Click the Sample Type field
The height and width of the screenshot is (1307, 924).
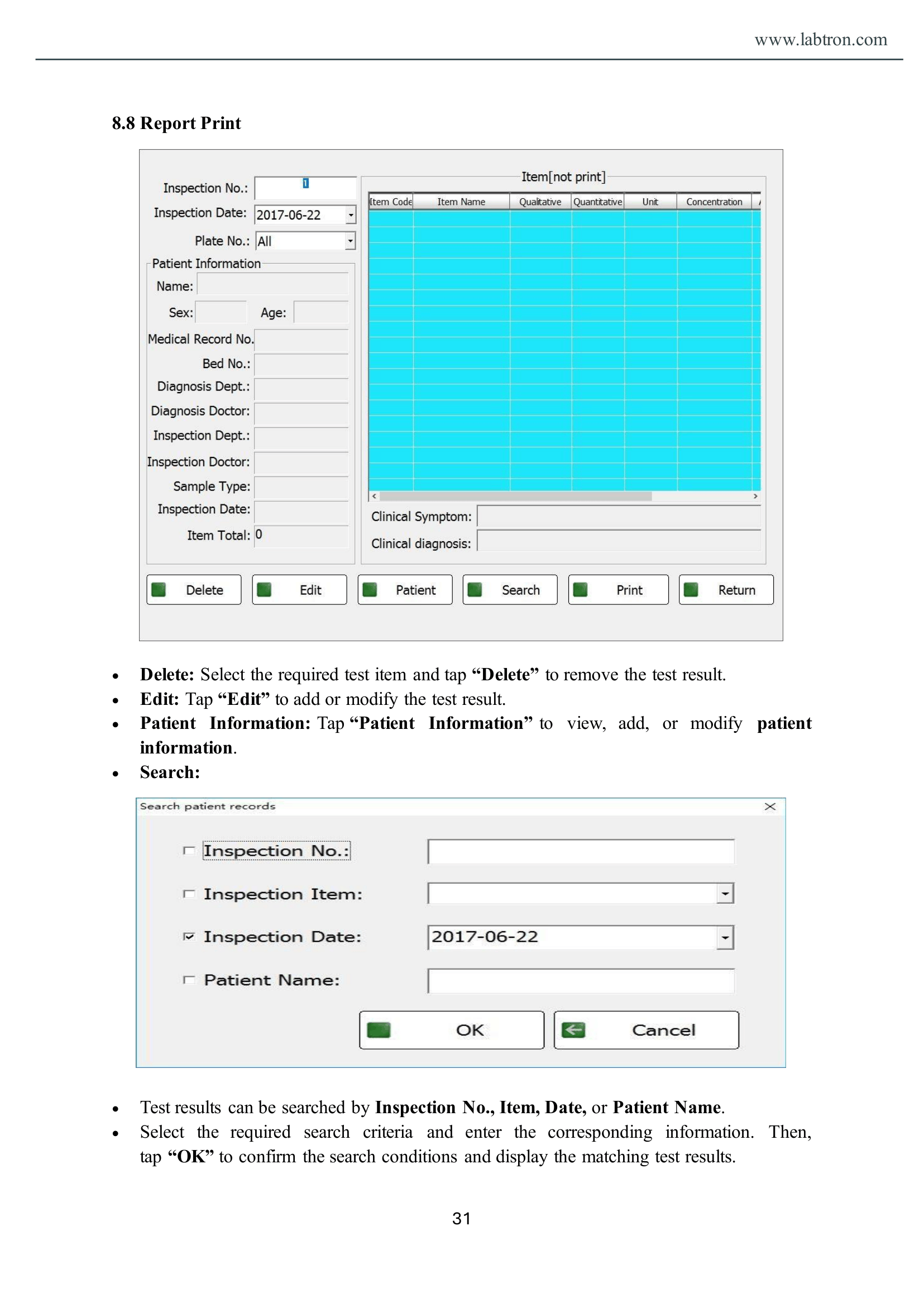tap(301, 488)
